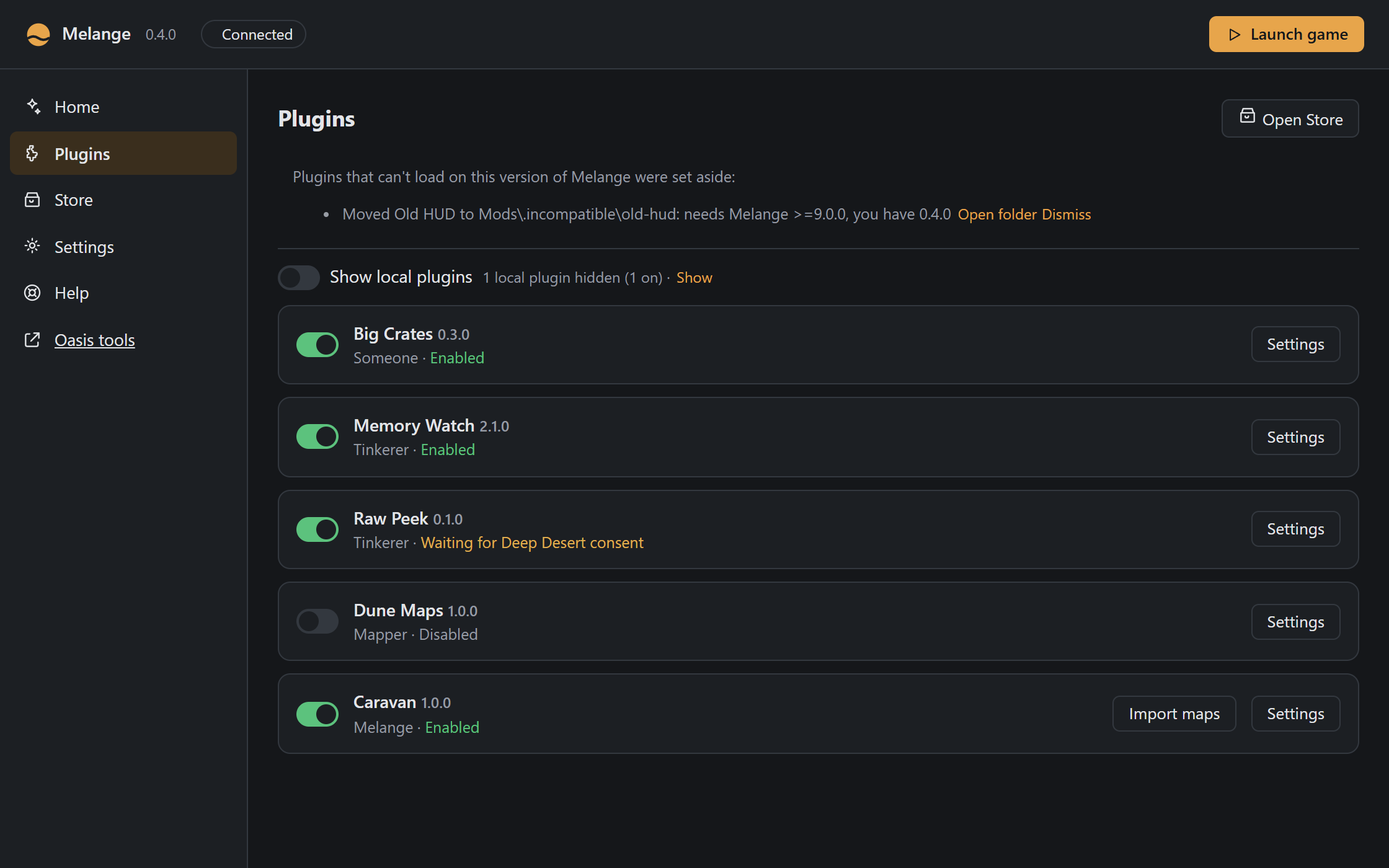Click the Raw Peek plugin name
The image size is (1389, 868).
(391, 518)
